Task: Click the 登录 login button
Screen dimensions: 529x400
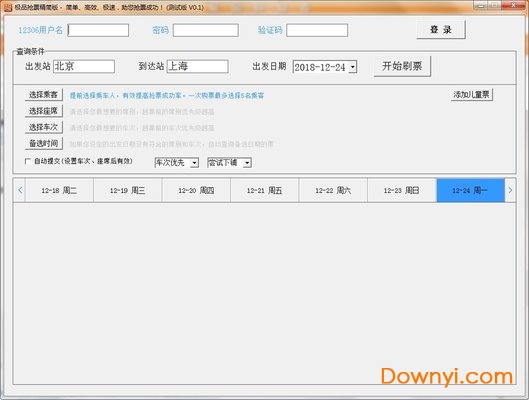Action: pos(441,30)
